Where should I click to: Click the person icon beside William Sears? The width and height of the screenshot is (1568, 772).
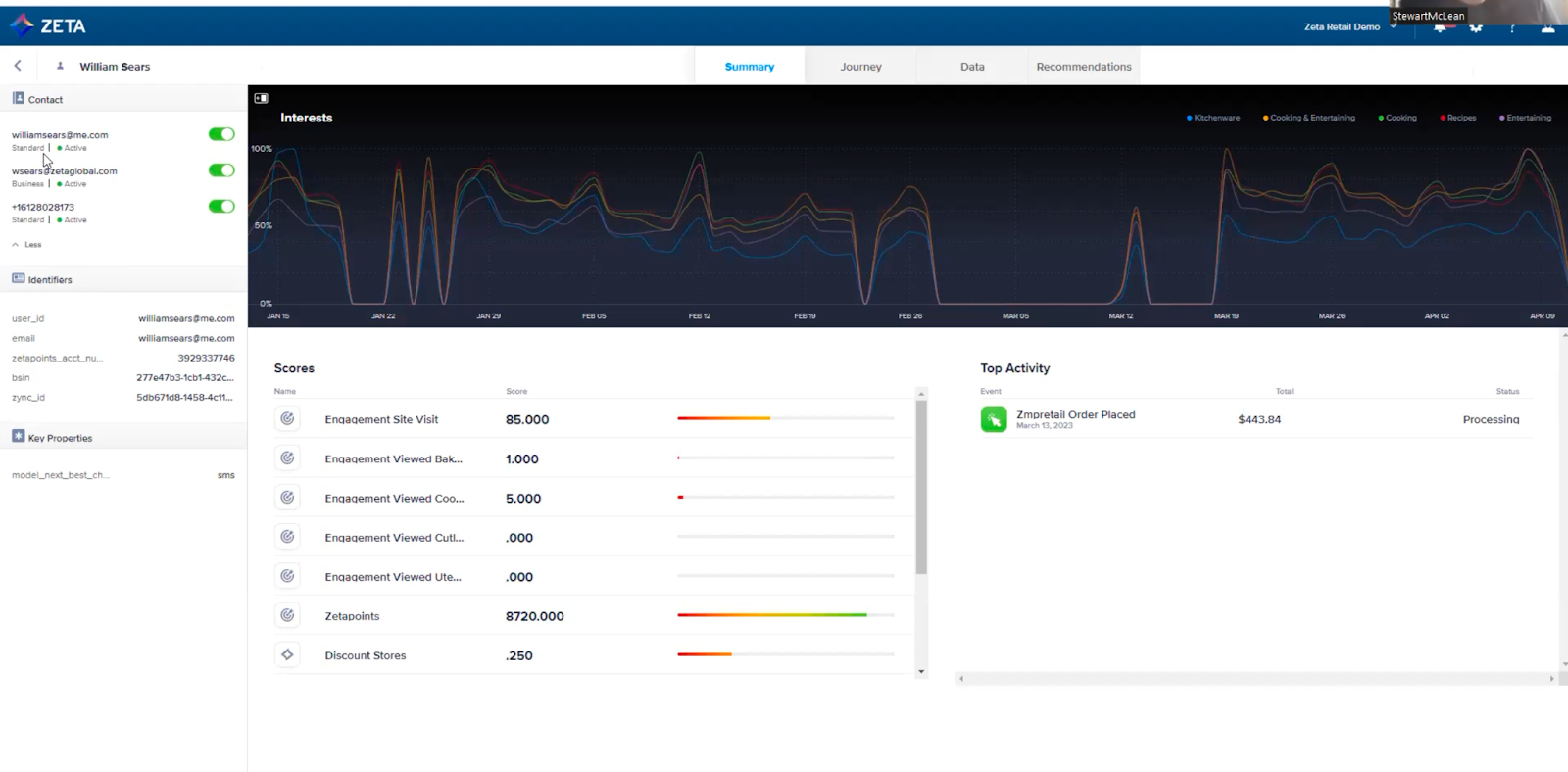click(60, 66)
